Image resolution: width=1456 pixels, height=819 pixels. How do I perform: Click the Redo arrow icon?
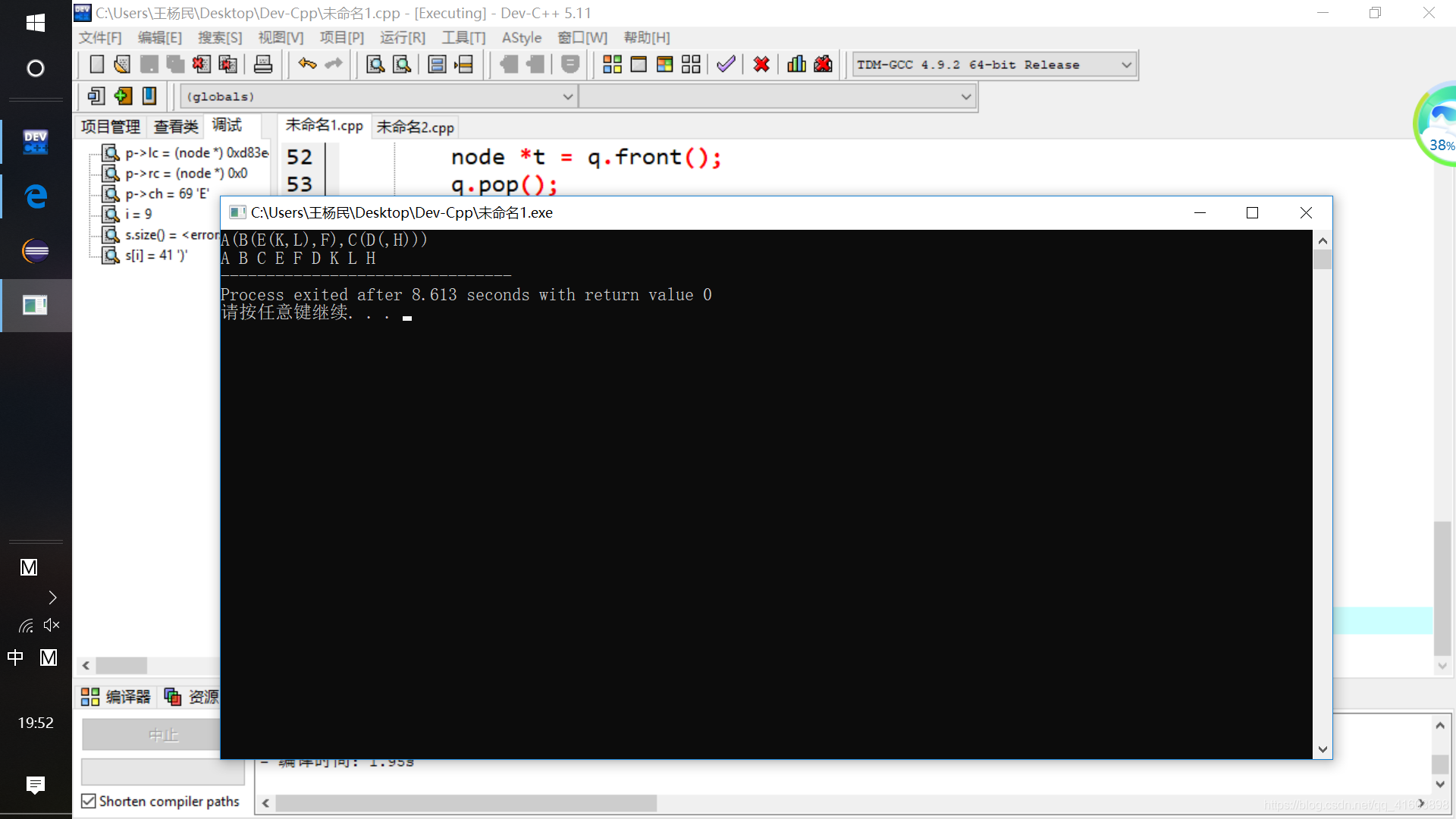pyautogui.click(x=334, y=64)
